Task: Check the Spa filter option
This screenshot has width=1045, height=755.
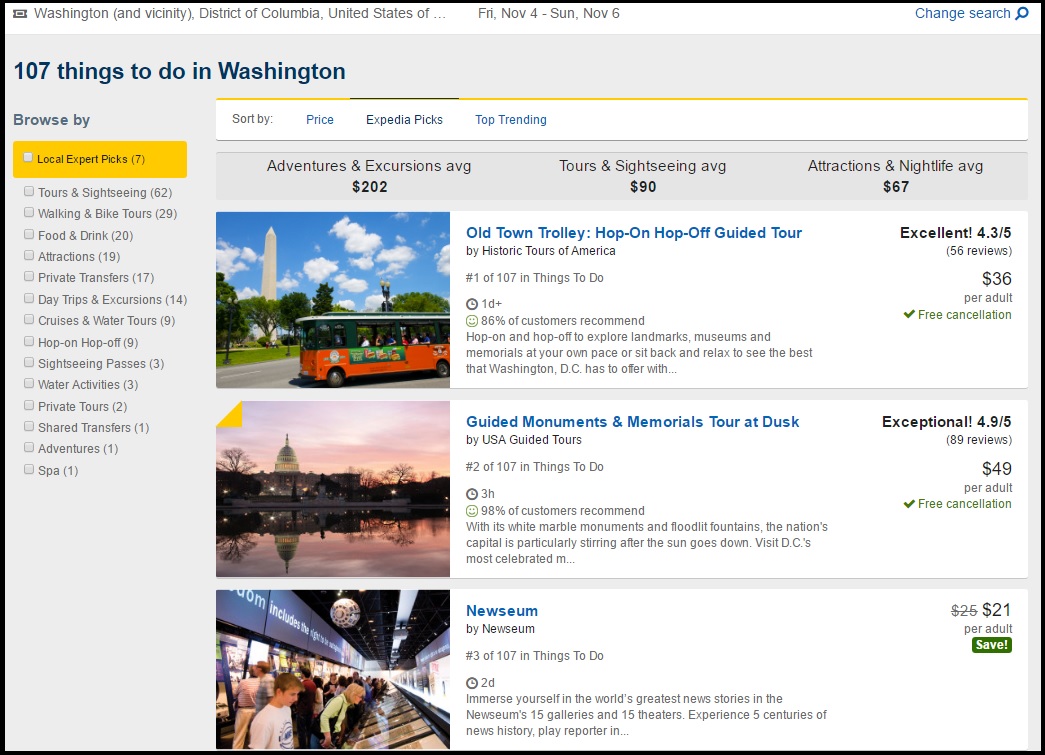Action: pos(28,468)
